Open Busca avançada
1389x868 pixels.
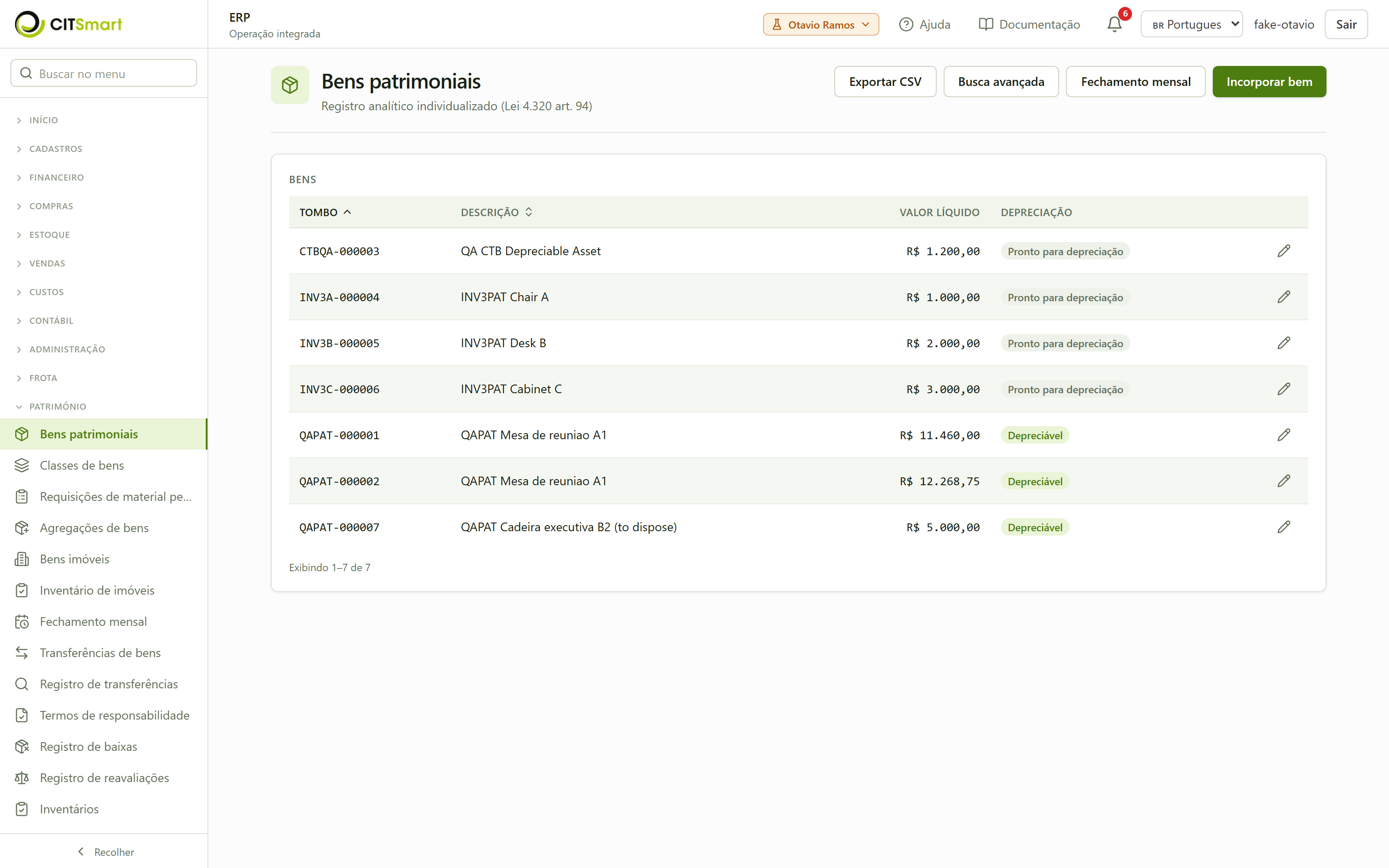(1001, 82)
